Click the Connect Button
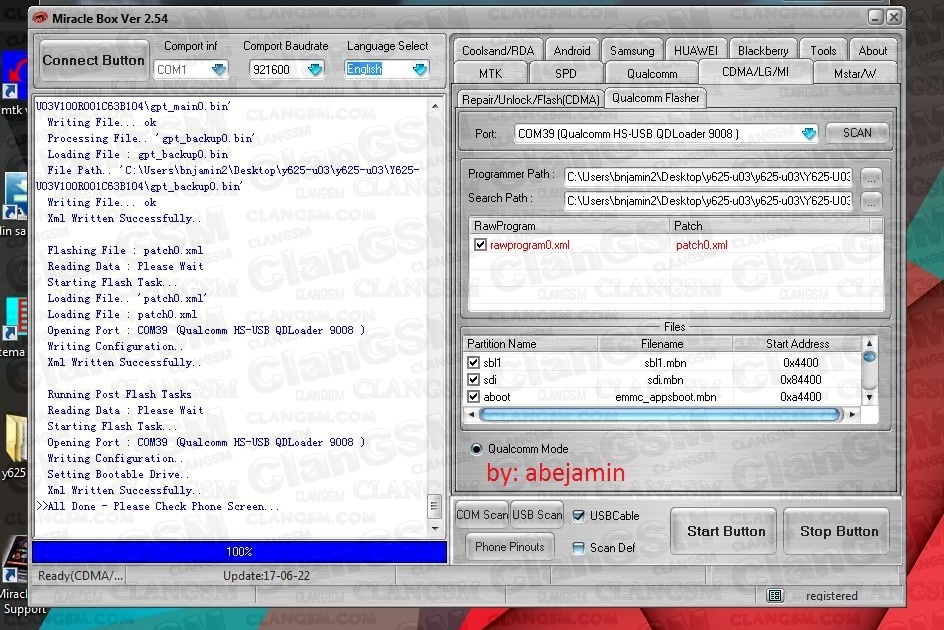944x630 pixels. 93,60
